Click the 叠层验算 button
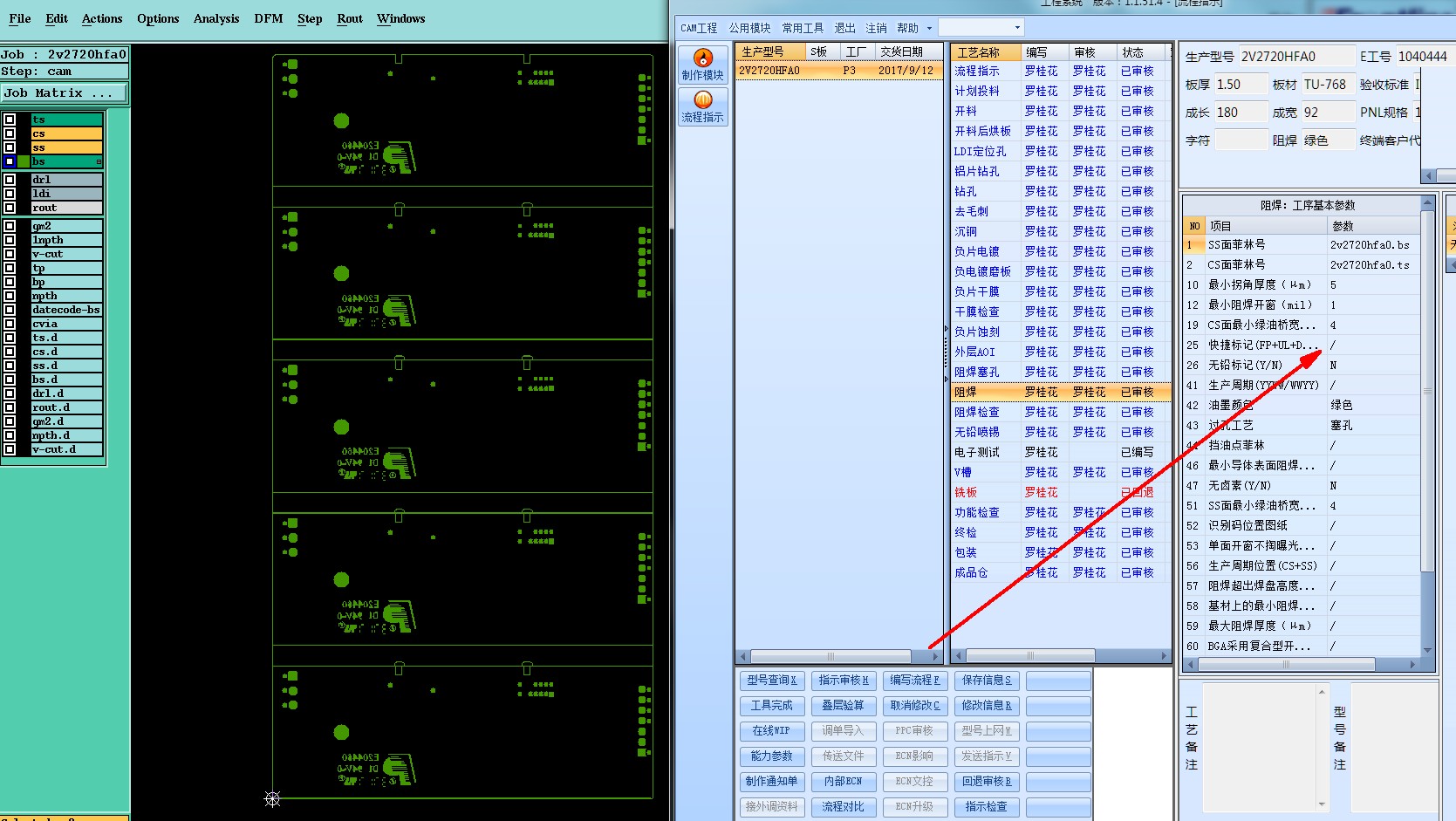Image resolution: width=1456 pixels, height=821 pixels. [843, 706]
